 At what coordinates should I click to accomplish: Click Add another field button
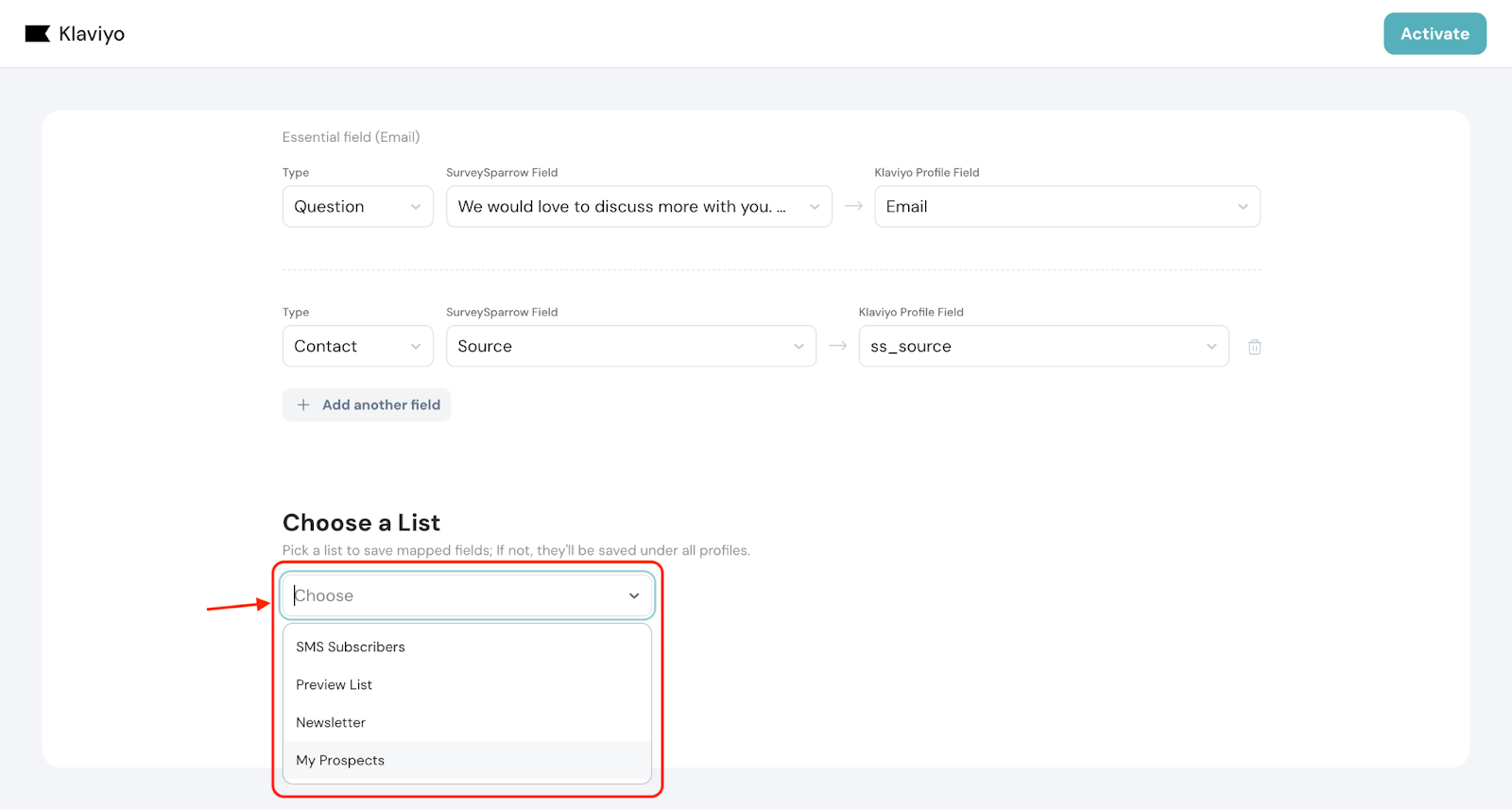click(x=367, y=405)
